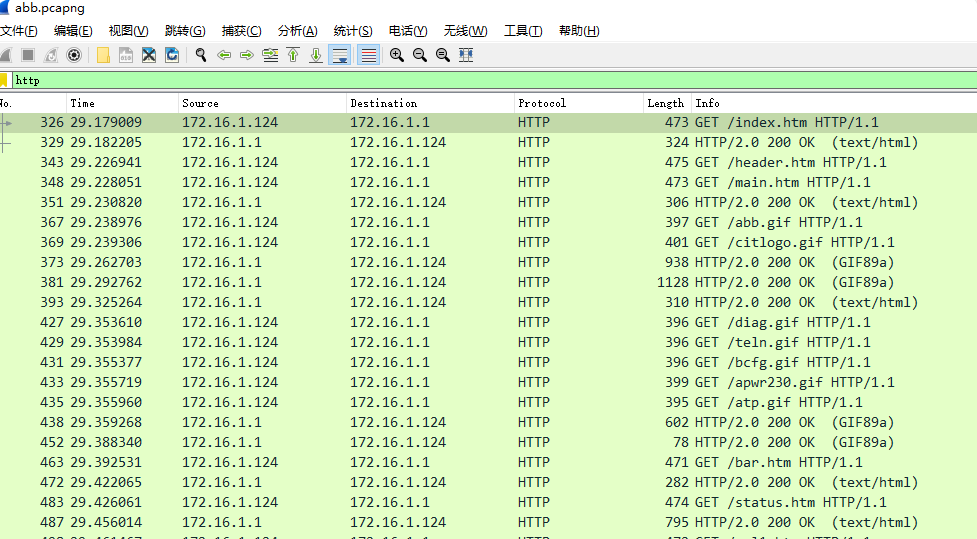Select packet 369 GET /citlogo.gif
Image resolution: width=977 pixels, height=539 pixels.
point(488,242)
